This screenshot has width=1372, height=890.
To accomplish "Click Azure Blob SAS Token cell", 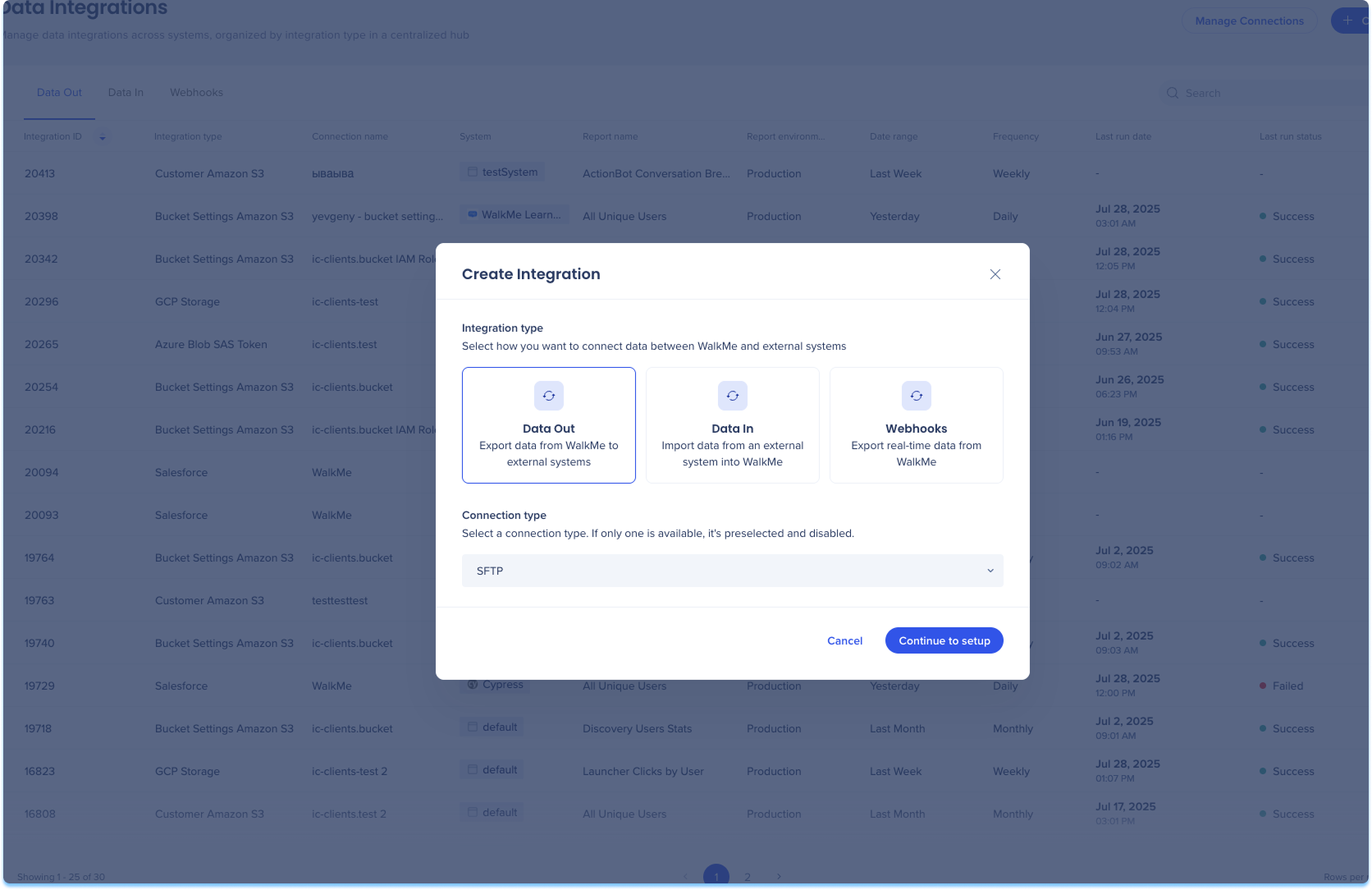I will coord(211,344).
